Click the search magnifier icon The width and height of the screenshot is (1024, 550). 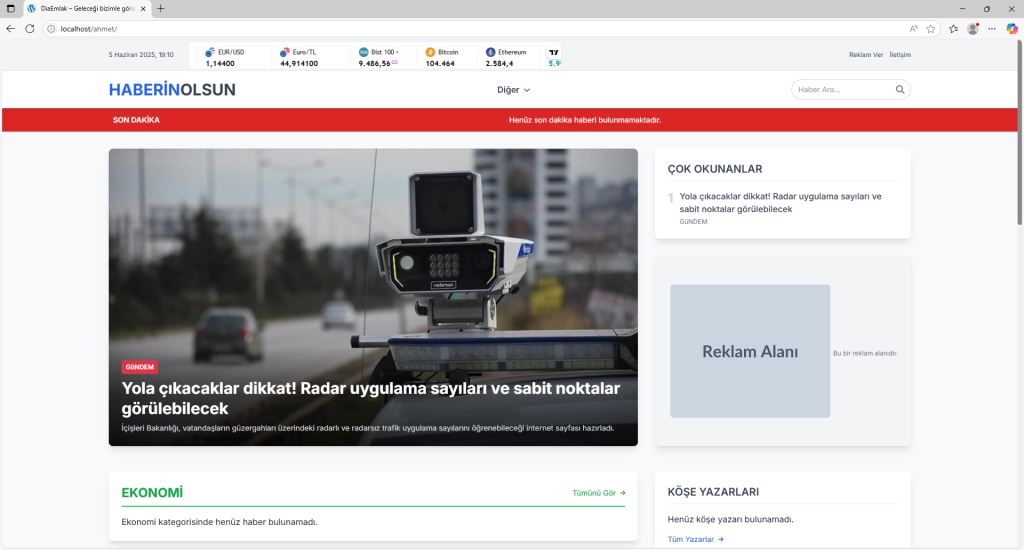(x=900, y=89)
